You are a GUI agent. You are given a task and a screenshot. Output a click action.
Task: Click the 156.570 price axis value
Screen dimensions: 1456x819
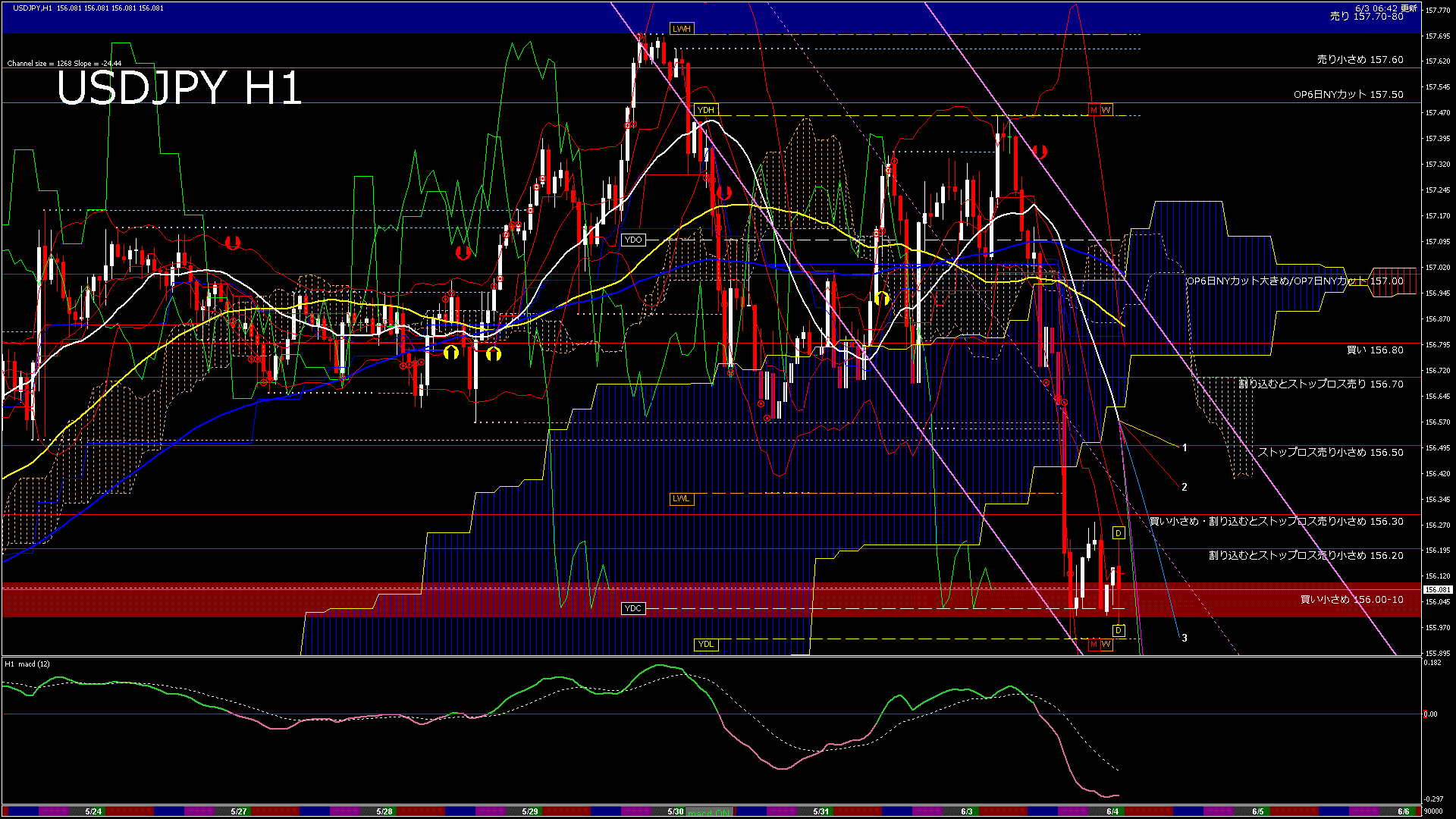pos(1438,422)
